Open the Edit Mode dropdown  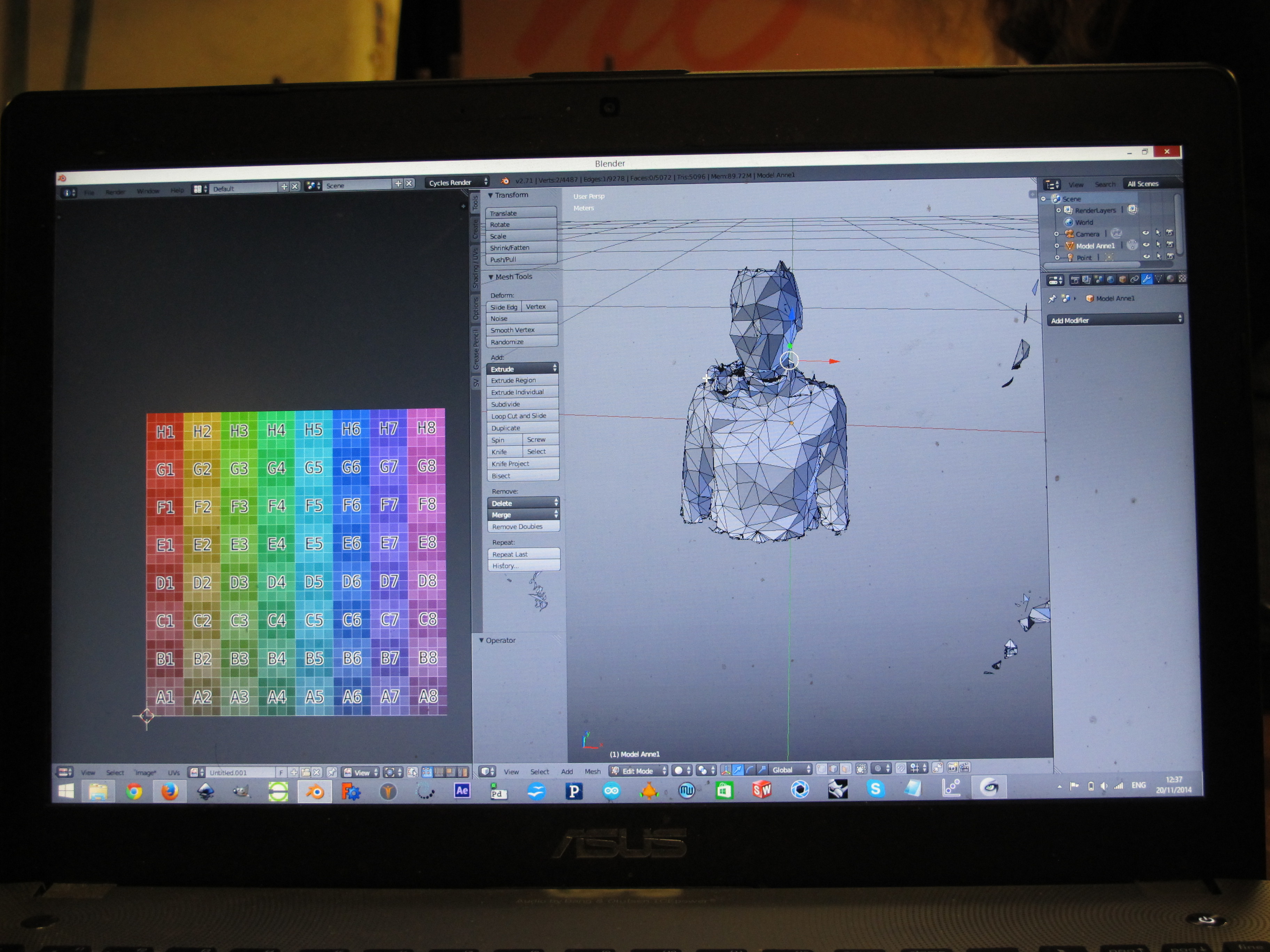[639, 771]
